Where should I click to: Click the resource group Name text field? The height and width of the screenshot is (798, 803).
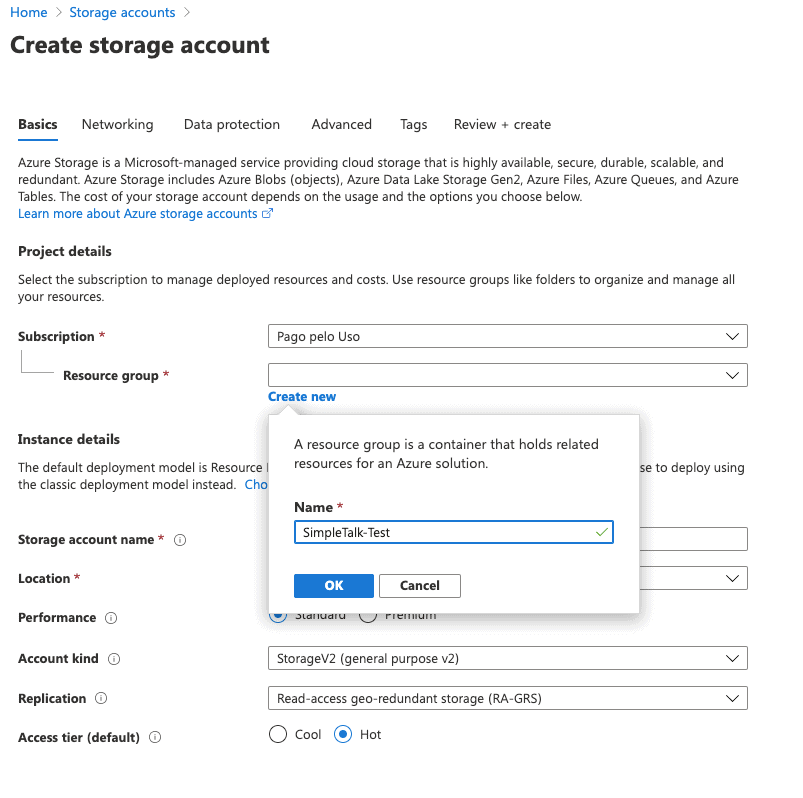[x=443, y=533]
